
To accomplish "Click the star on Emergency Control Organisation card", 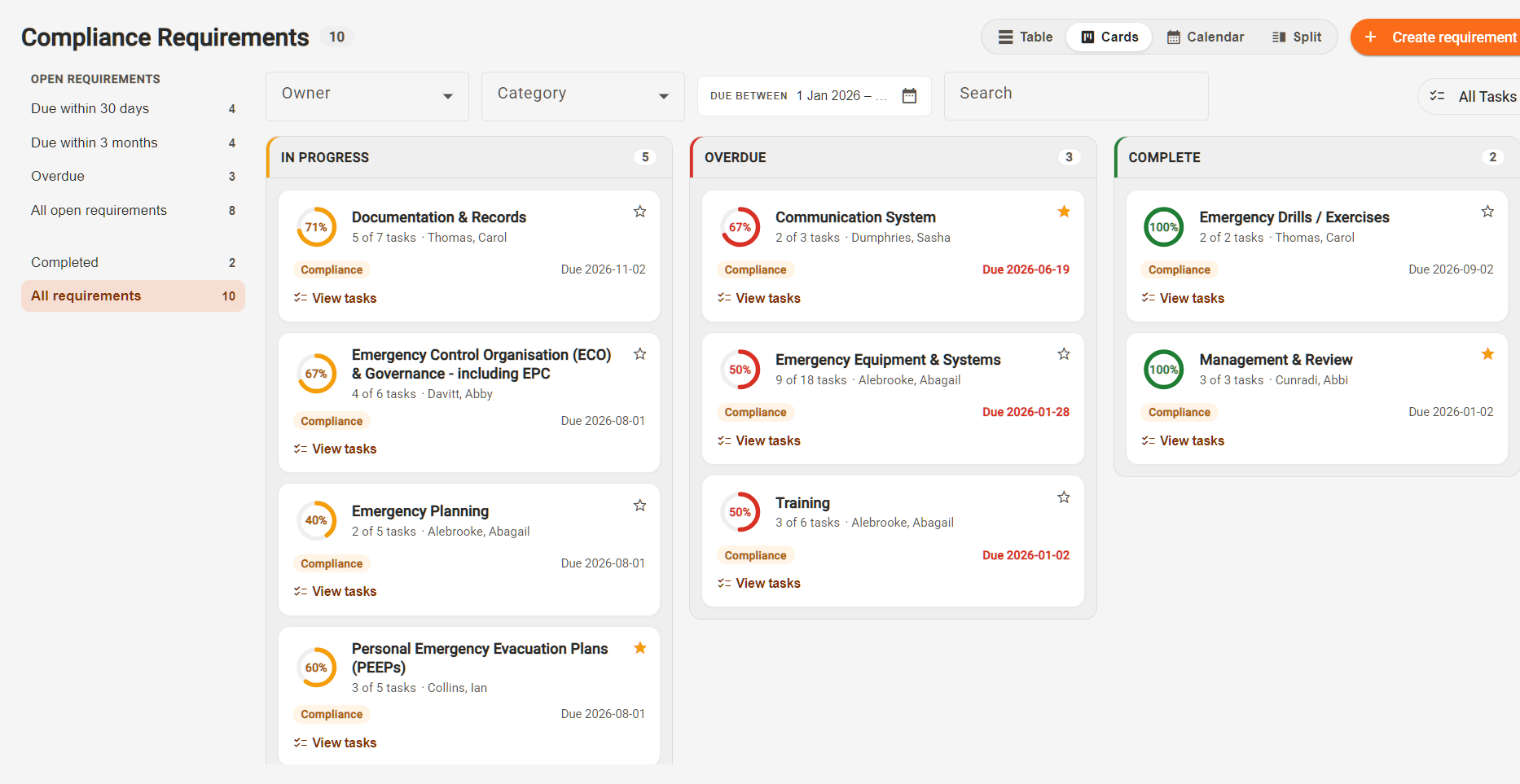I will coord(640,354).
